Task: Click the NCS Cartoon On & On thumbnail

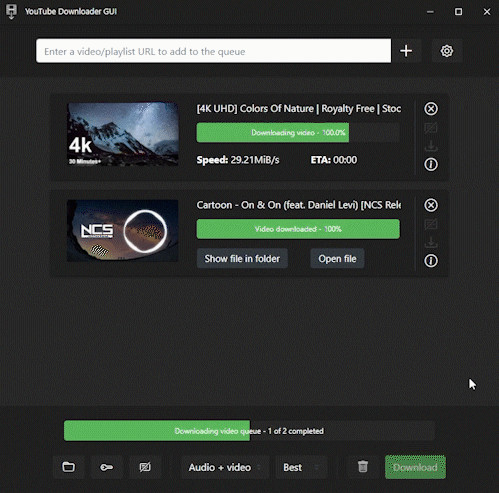Action: tap(123, 231)
